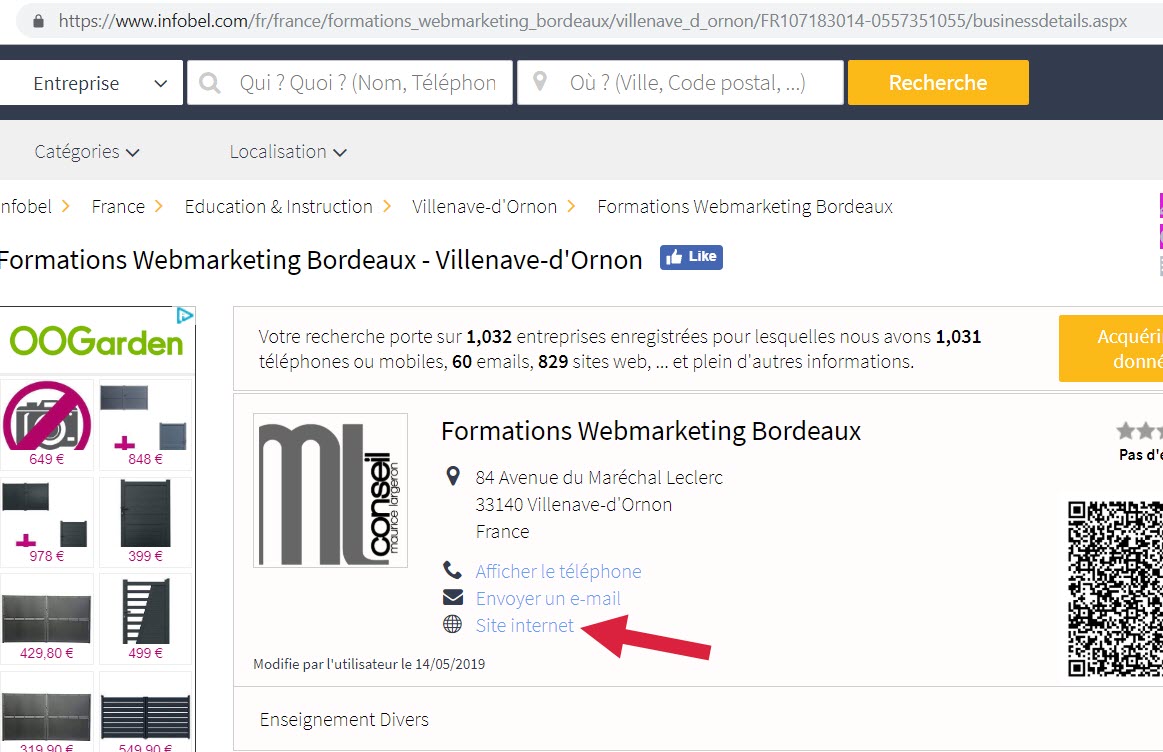The width and height of the screenshot is (1163, 752).
Task: Click the 848 € gate product ad
Action: [145, 424]
